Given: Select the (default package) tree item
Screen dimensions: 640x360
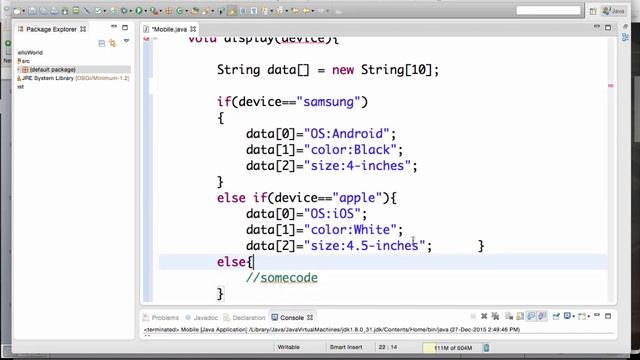Looking at the screenshot, I should pyautogui.click(x=53, y=70).
